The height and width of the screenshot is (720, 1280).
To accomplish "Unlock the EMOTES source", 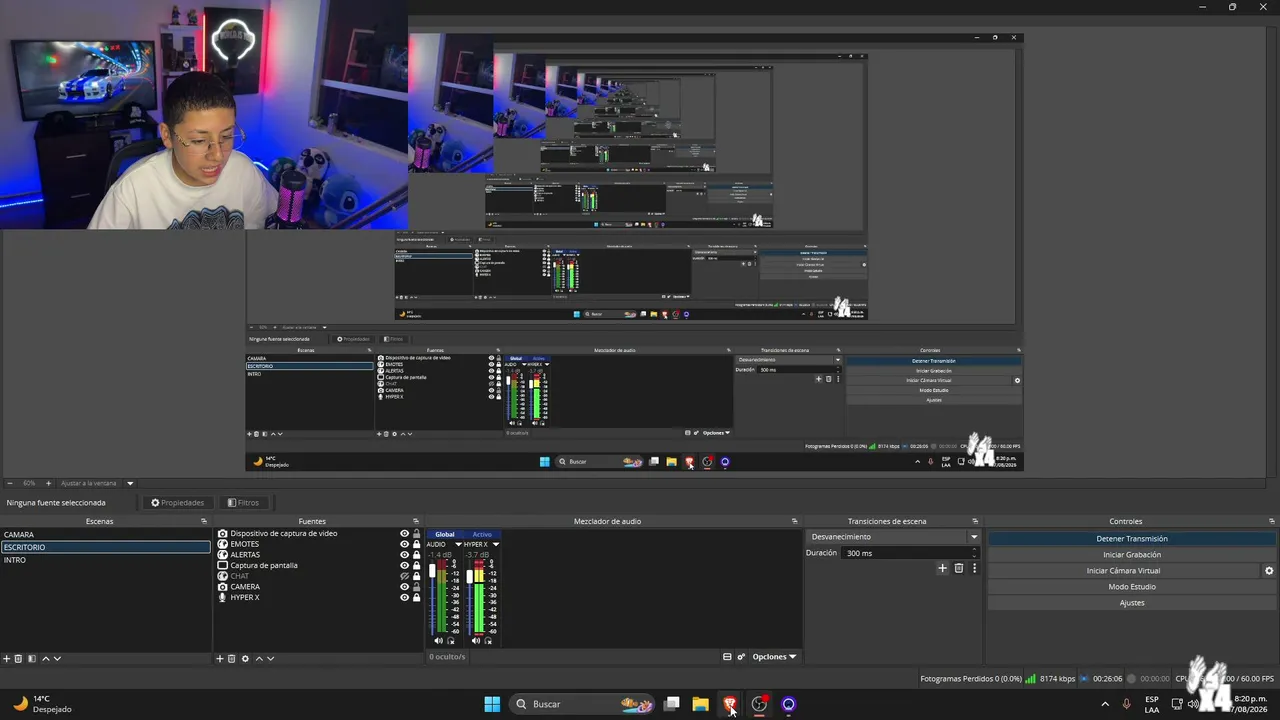I will point(417,544).
